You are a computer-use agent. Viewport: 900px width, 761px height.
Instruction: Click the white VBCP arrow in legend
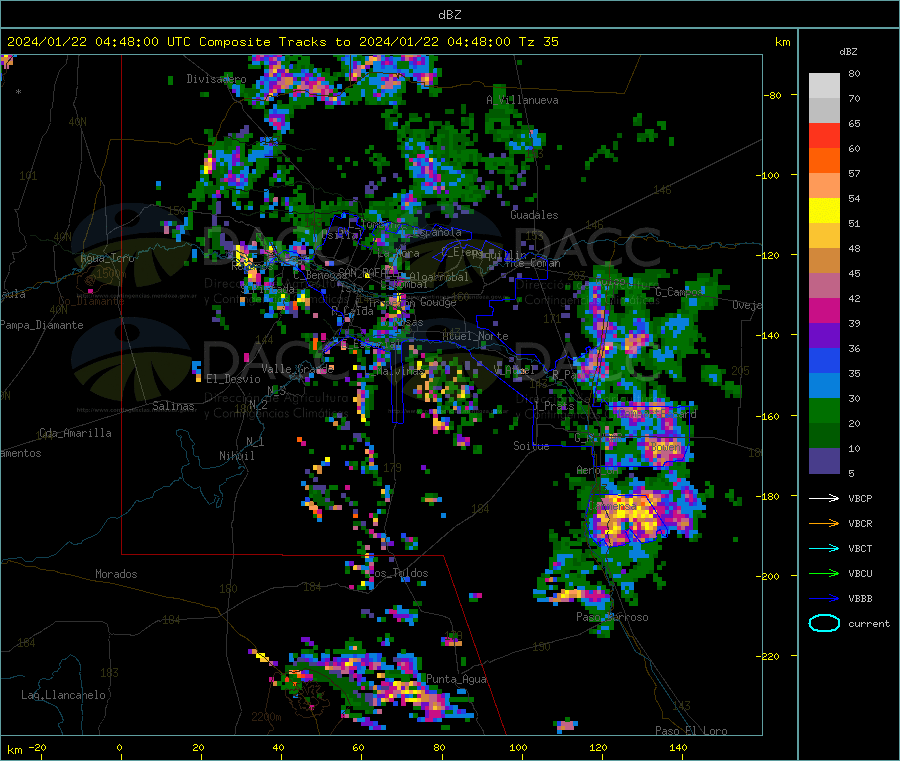point(824,498)
